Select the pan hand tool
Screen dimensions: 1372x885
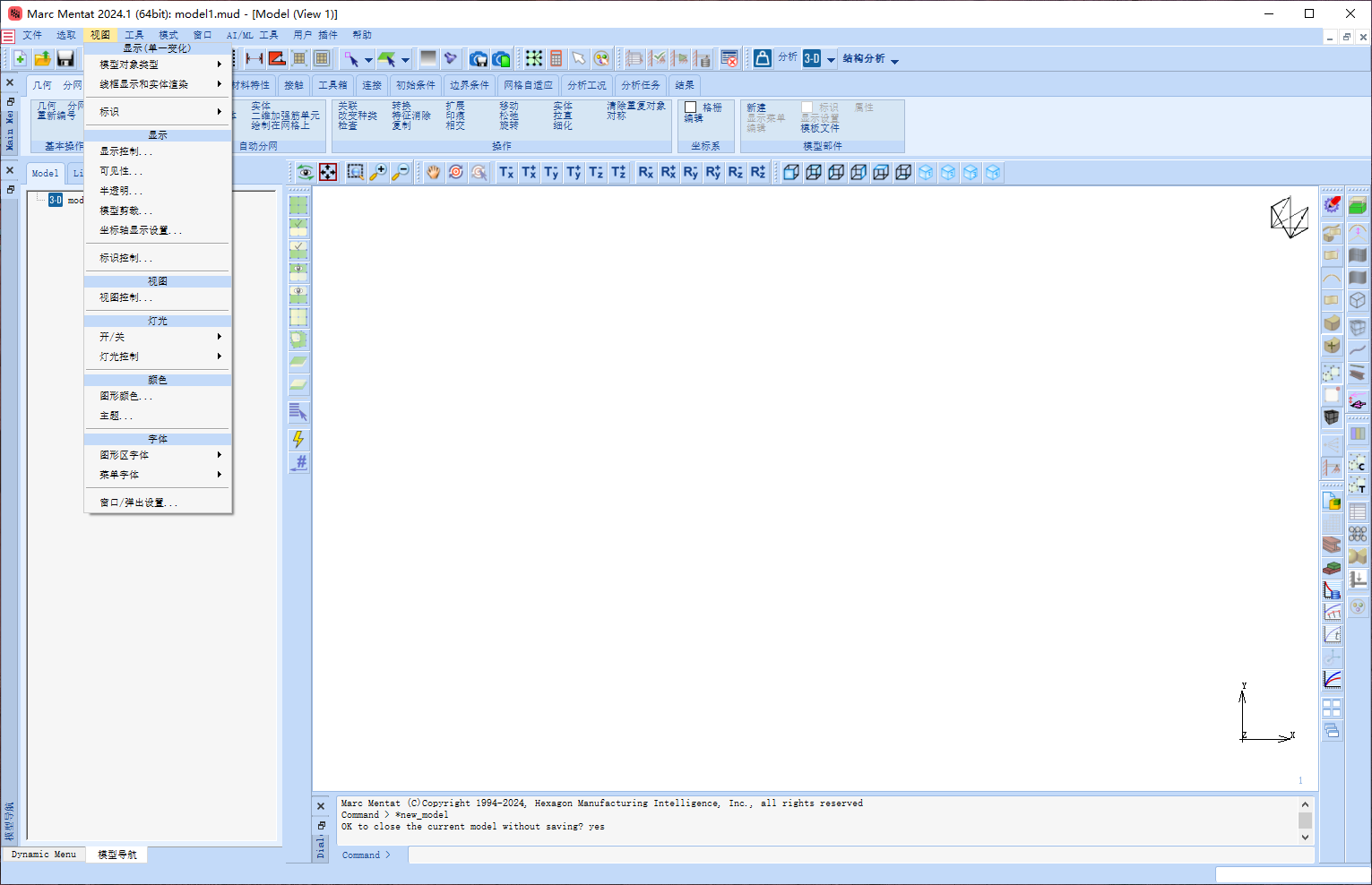pos(434,172)
